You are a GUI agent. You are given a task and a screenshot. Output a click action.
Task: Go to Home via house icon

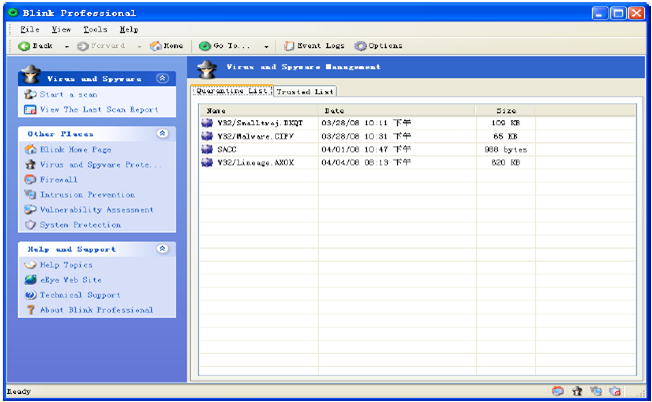156,46
